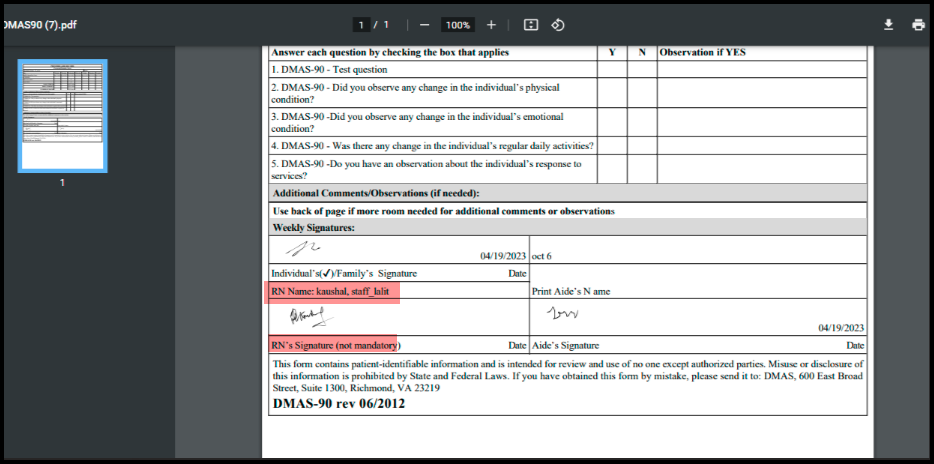Check Y box for Test question row
This screenshot has height=464, width=934.
point(612,70)
